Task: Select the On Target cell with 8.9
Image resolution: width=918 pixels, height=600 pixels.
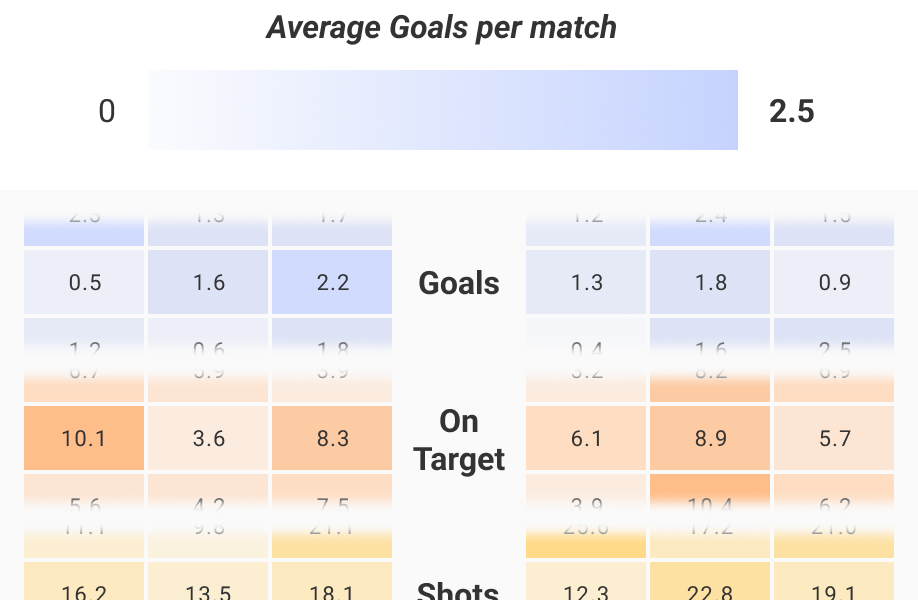Action: click(710, 438)
